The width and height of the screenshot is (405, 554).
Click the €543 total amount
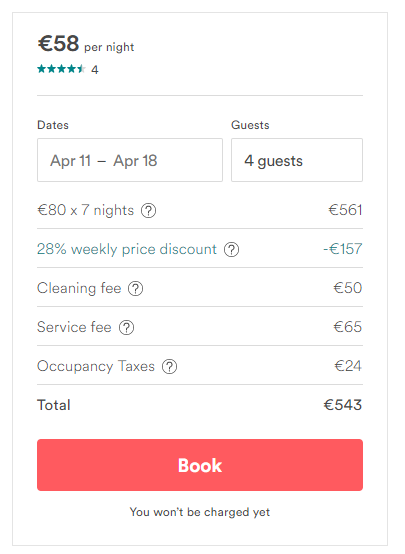tap(343, 405)
